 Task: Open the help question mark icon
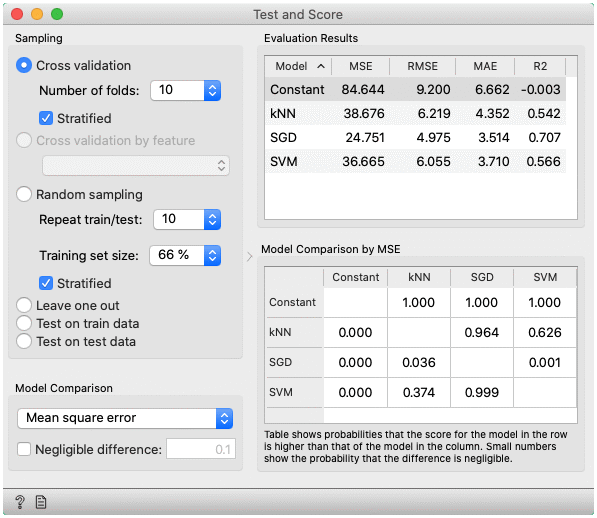(x=20, y=502)
